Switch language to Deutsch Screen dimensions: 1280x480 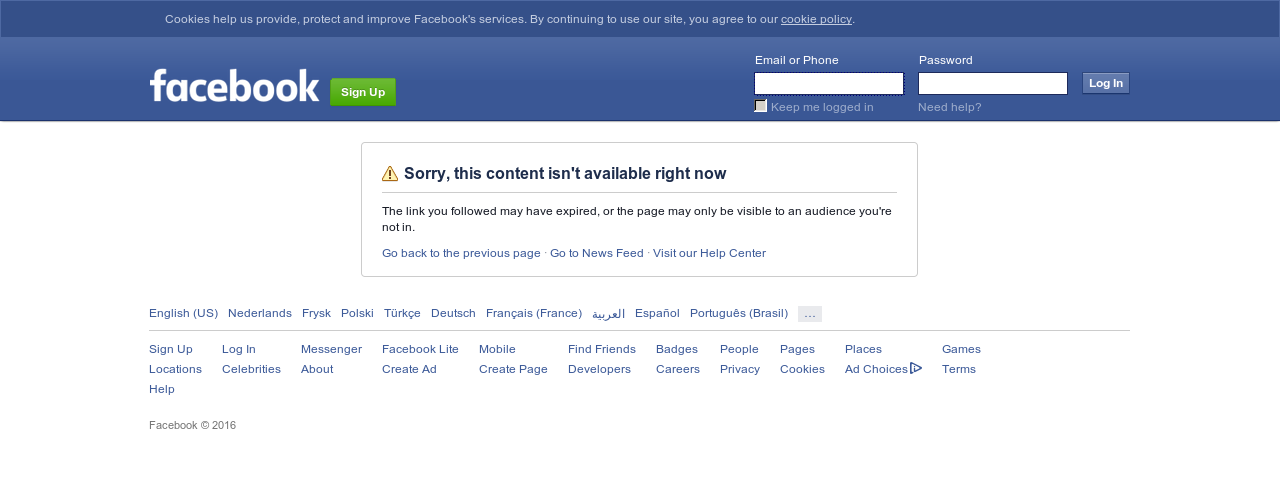453,313
